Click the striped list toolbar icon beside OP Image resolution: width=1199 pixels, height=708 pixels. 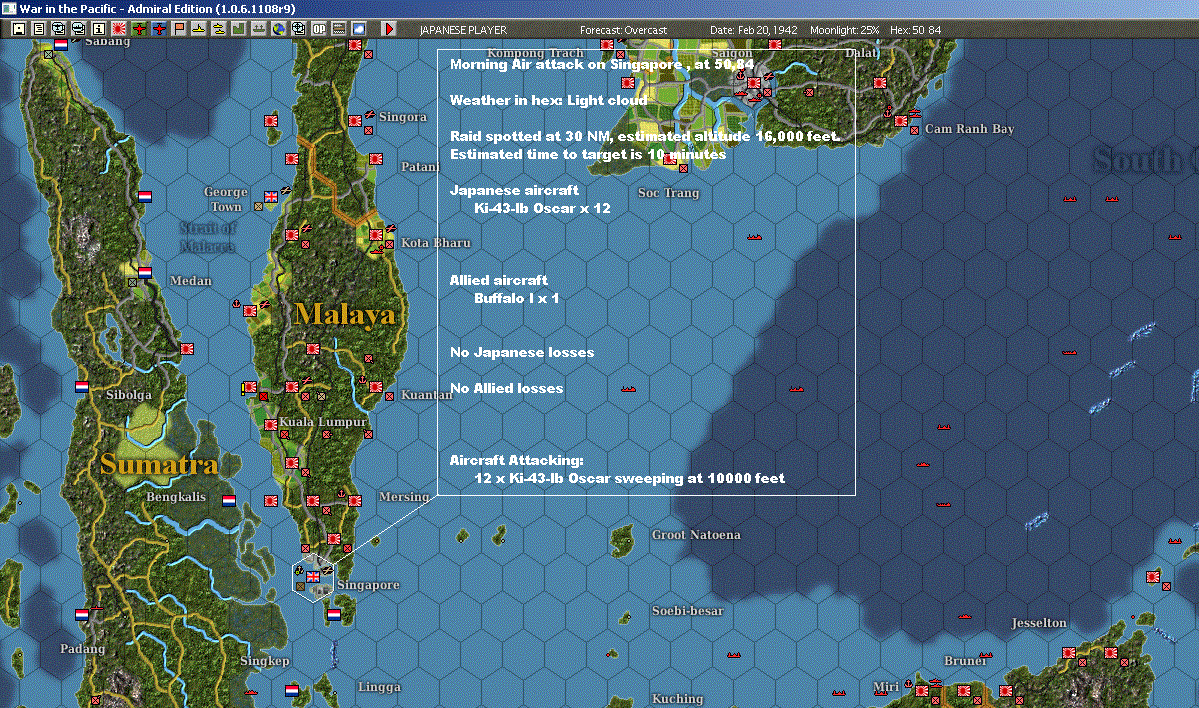coord(338,29)
